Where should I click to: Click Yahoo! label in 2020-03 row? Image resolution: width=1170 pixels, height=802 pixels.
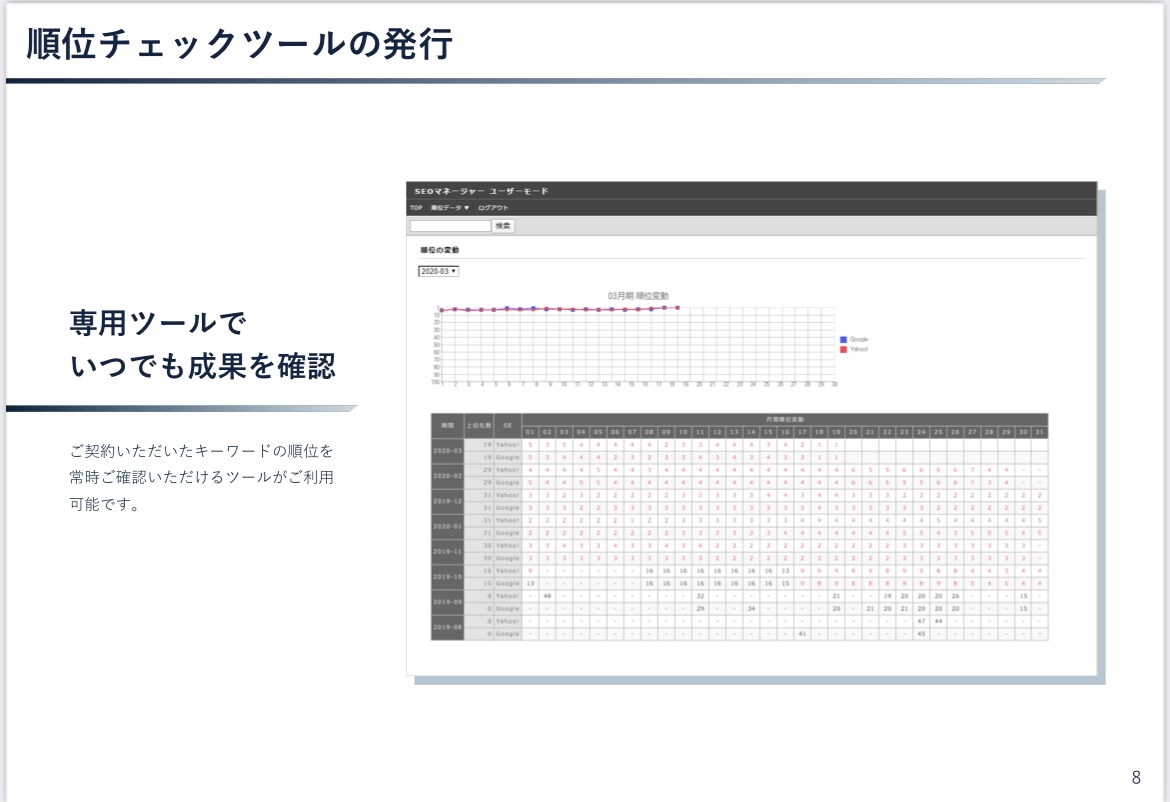coord(507,445)
